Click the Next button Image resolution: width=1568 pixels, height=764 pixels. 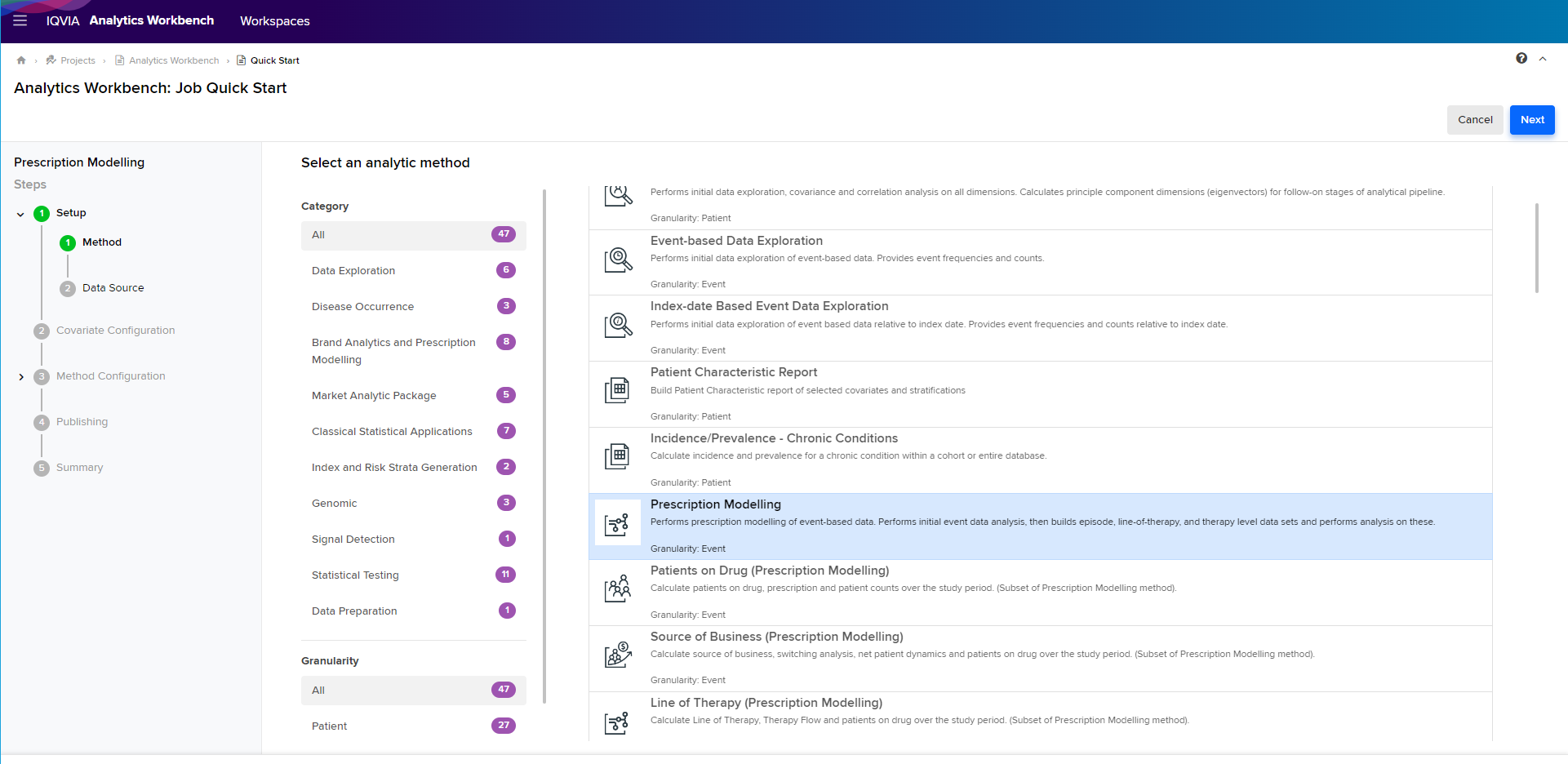click(x=1532, y=120)
